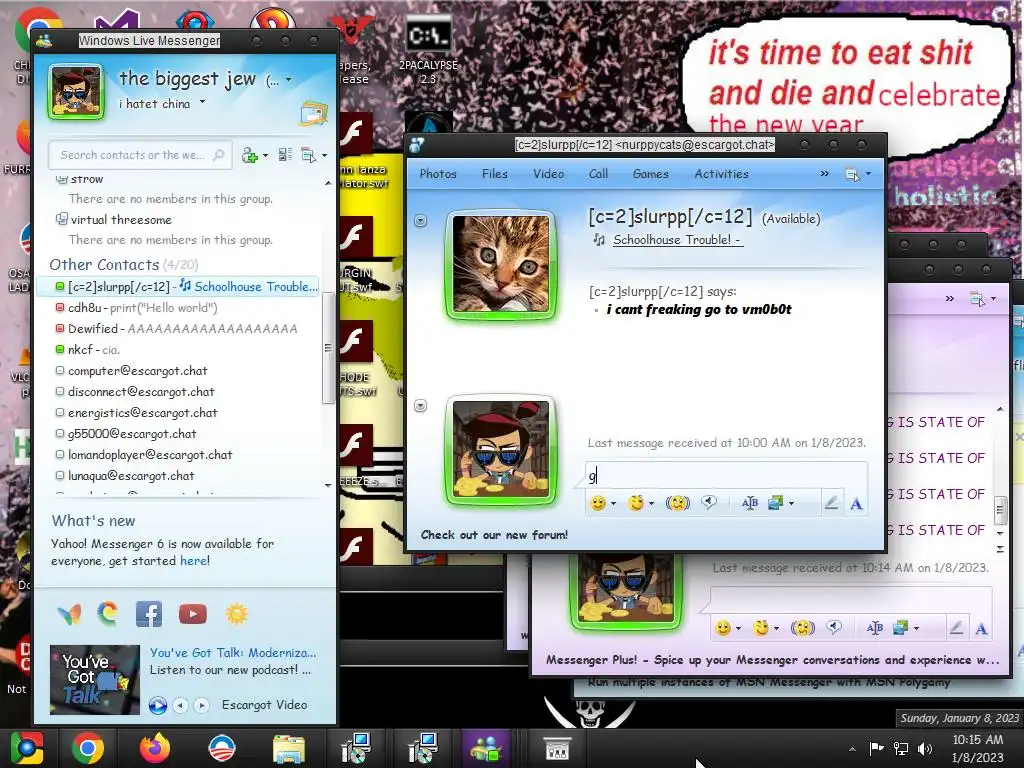Send nudge in rear purple chat window

click(803, 628)
